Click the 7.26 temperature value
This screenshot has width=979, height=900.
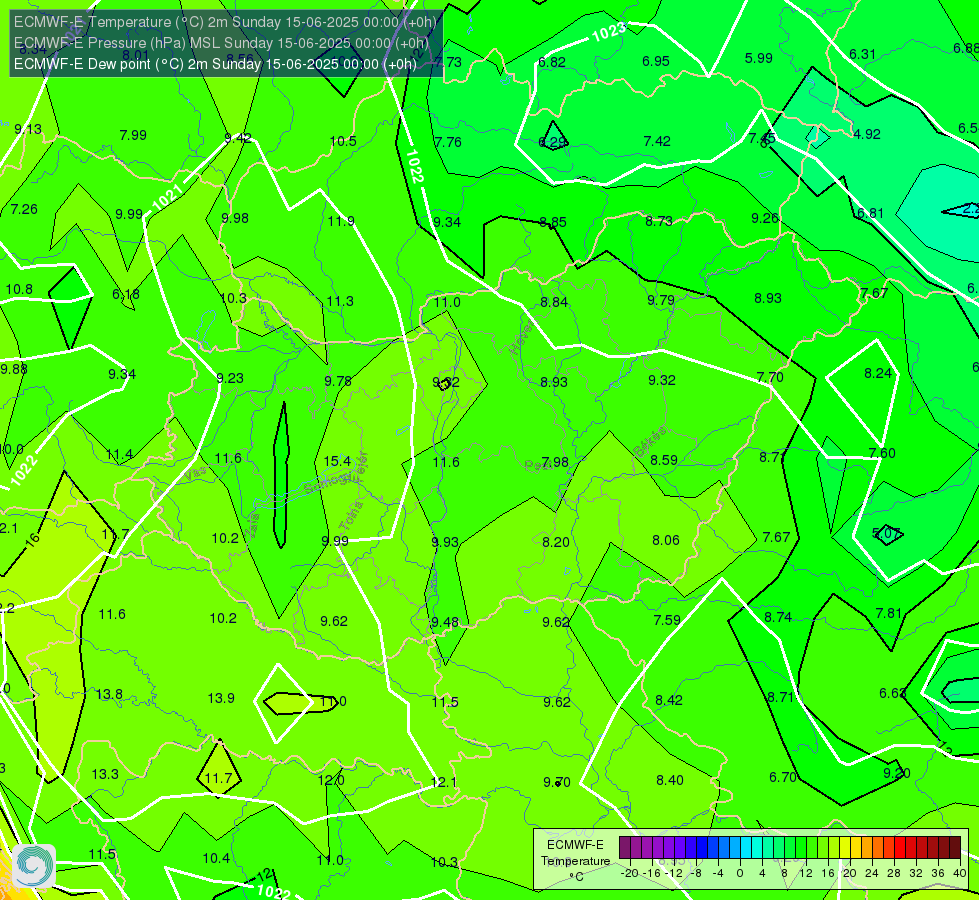(24, 209)
